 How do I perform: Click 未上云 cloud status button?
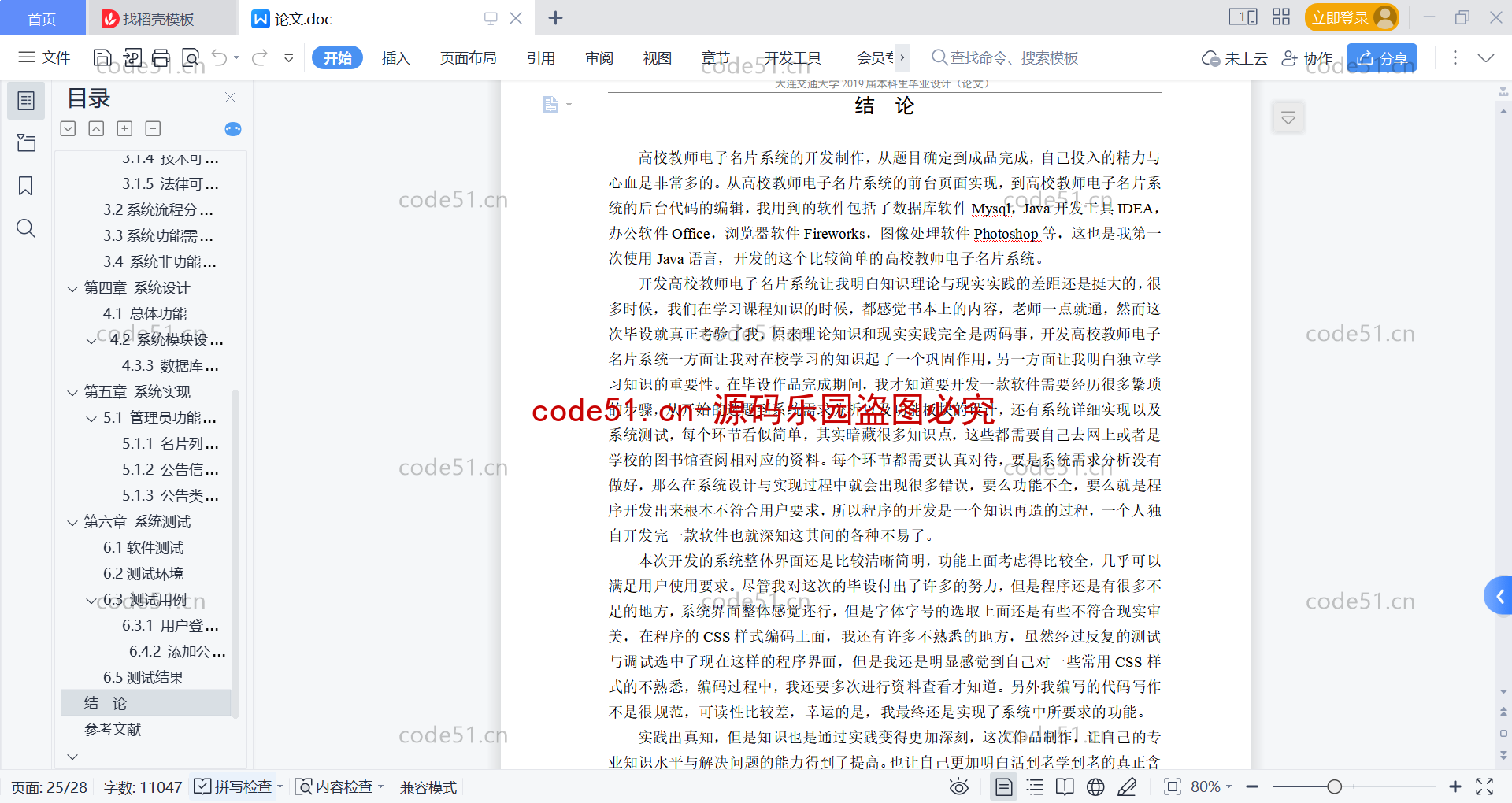[1234, 57]
